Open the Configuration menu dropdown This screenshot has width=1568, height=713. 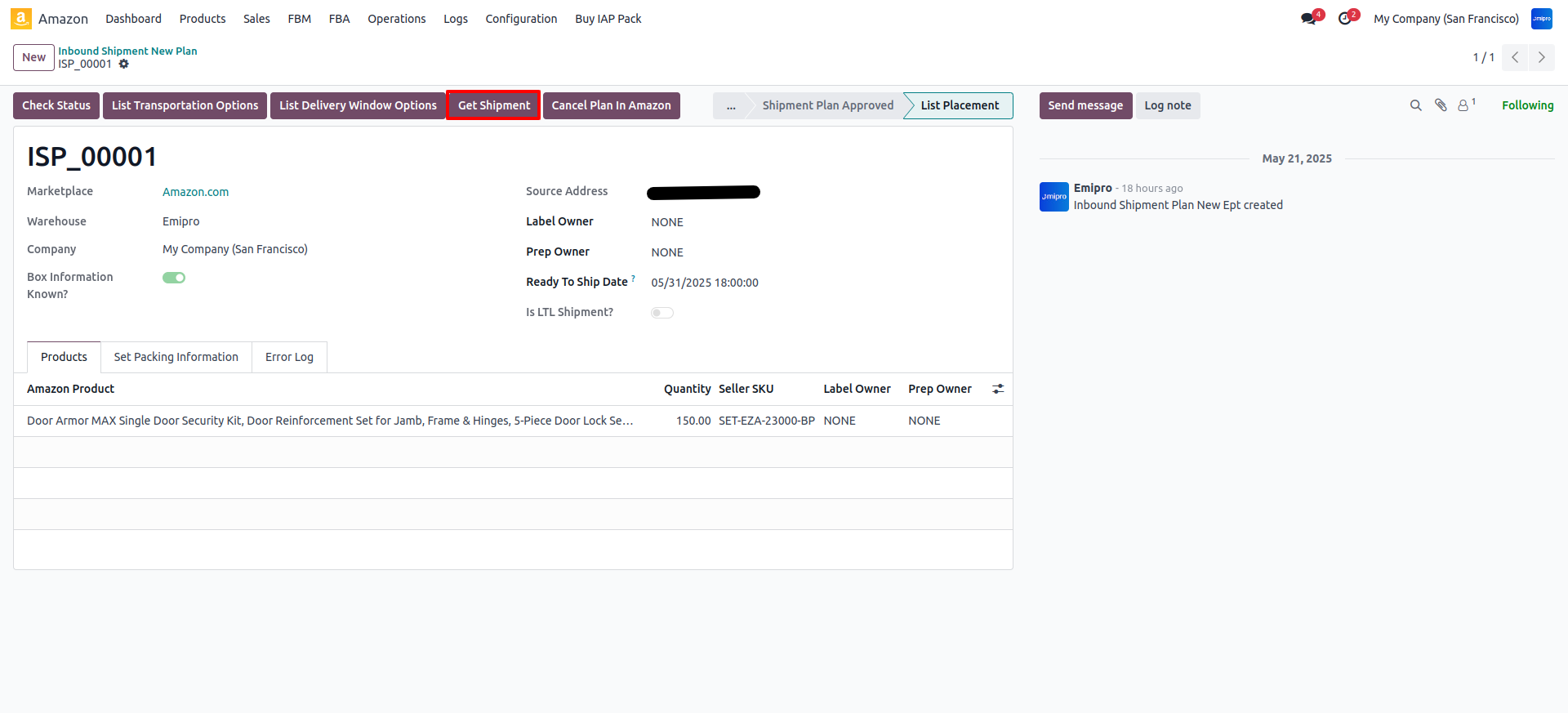point(521,19)
